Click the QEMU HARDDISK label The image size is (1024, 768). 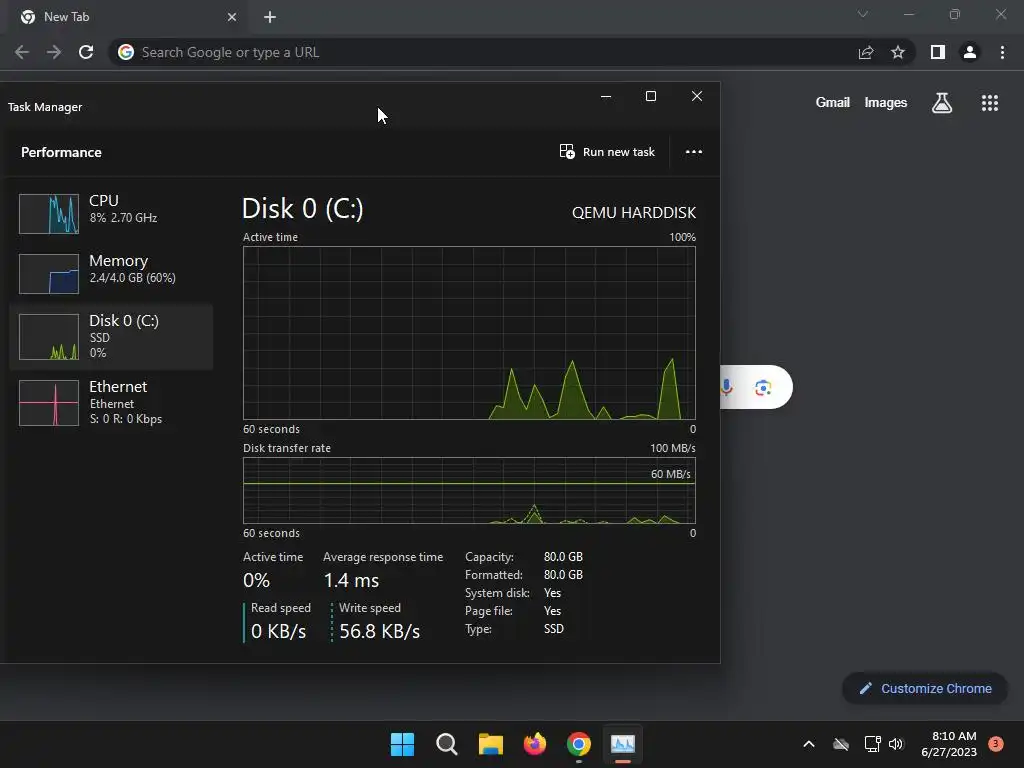coord(633,213)
